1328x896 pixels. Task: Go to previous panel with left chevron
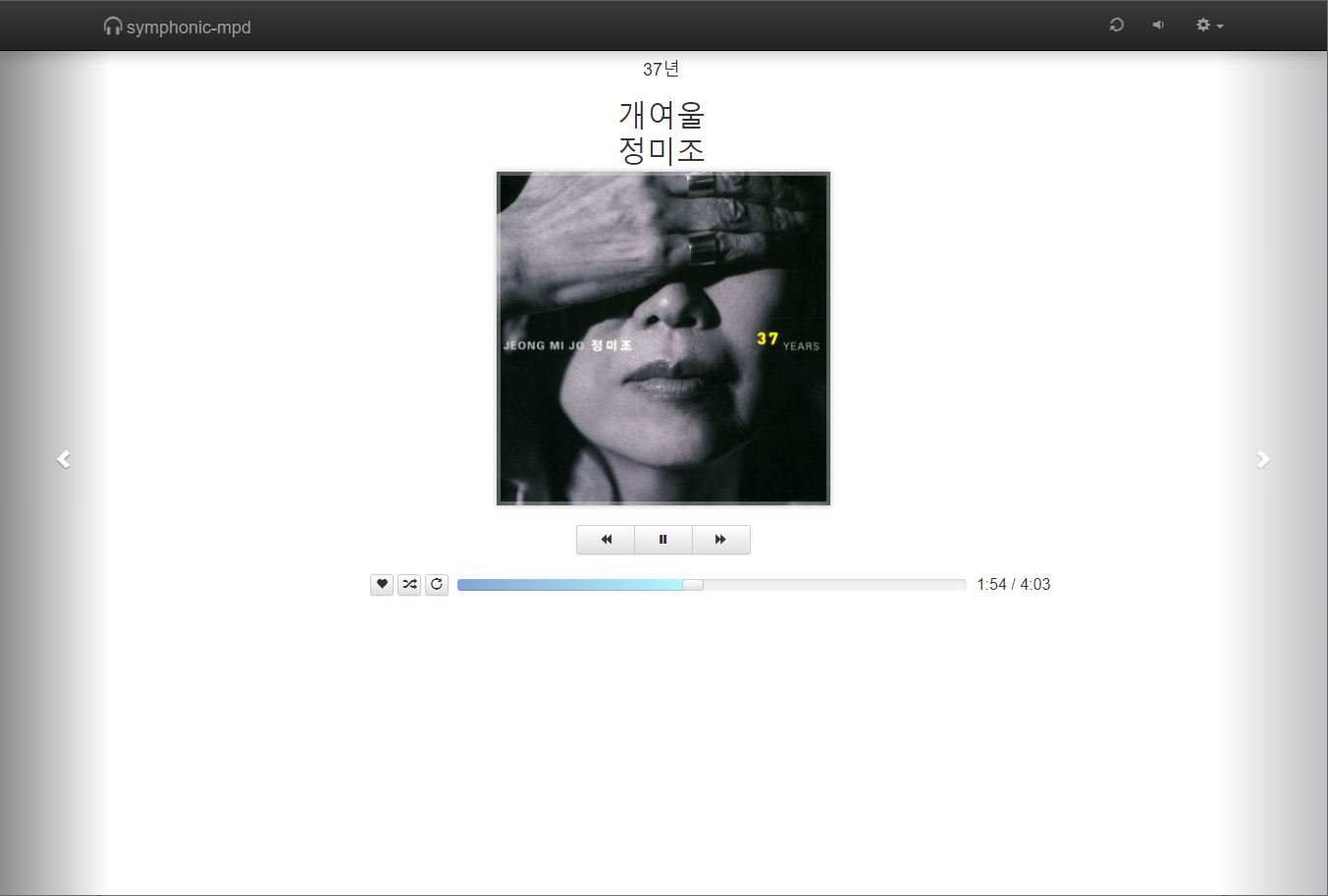[64, 459]
